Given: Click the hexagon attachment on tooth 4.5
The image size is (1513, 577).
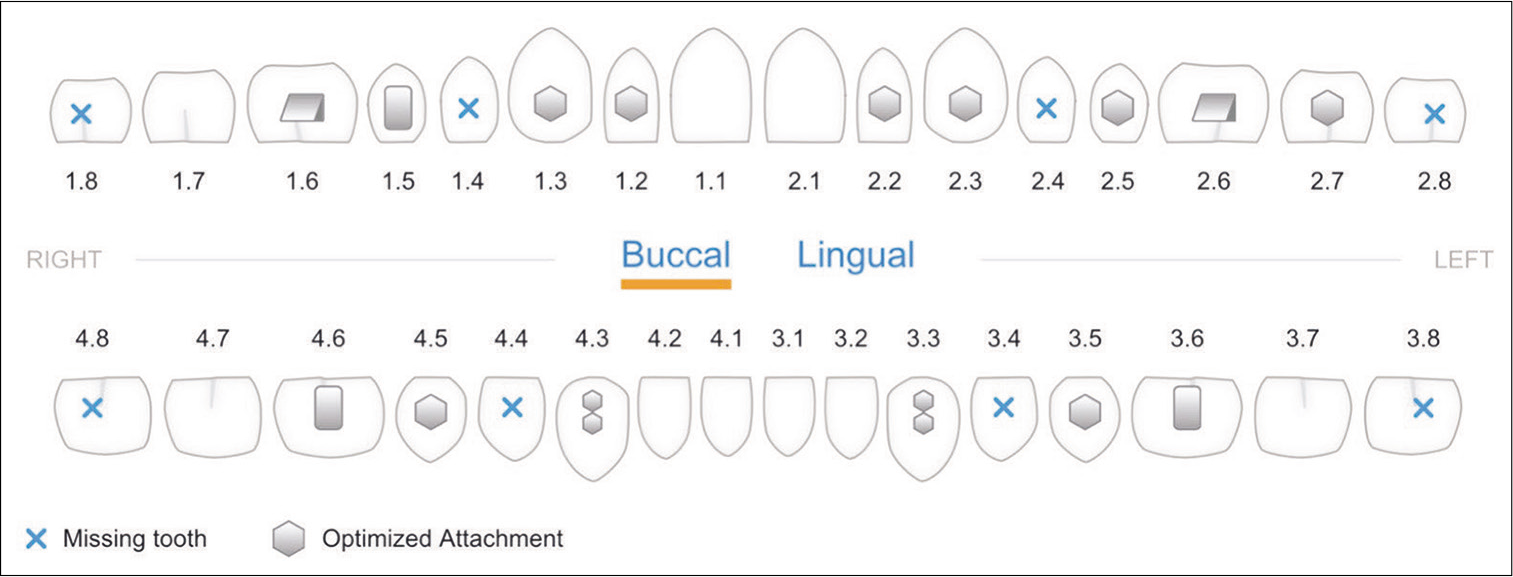Looking at the screenshot, I should point(430,412).
